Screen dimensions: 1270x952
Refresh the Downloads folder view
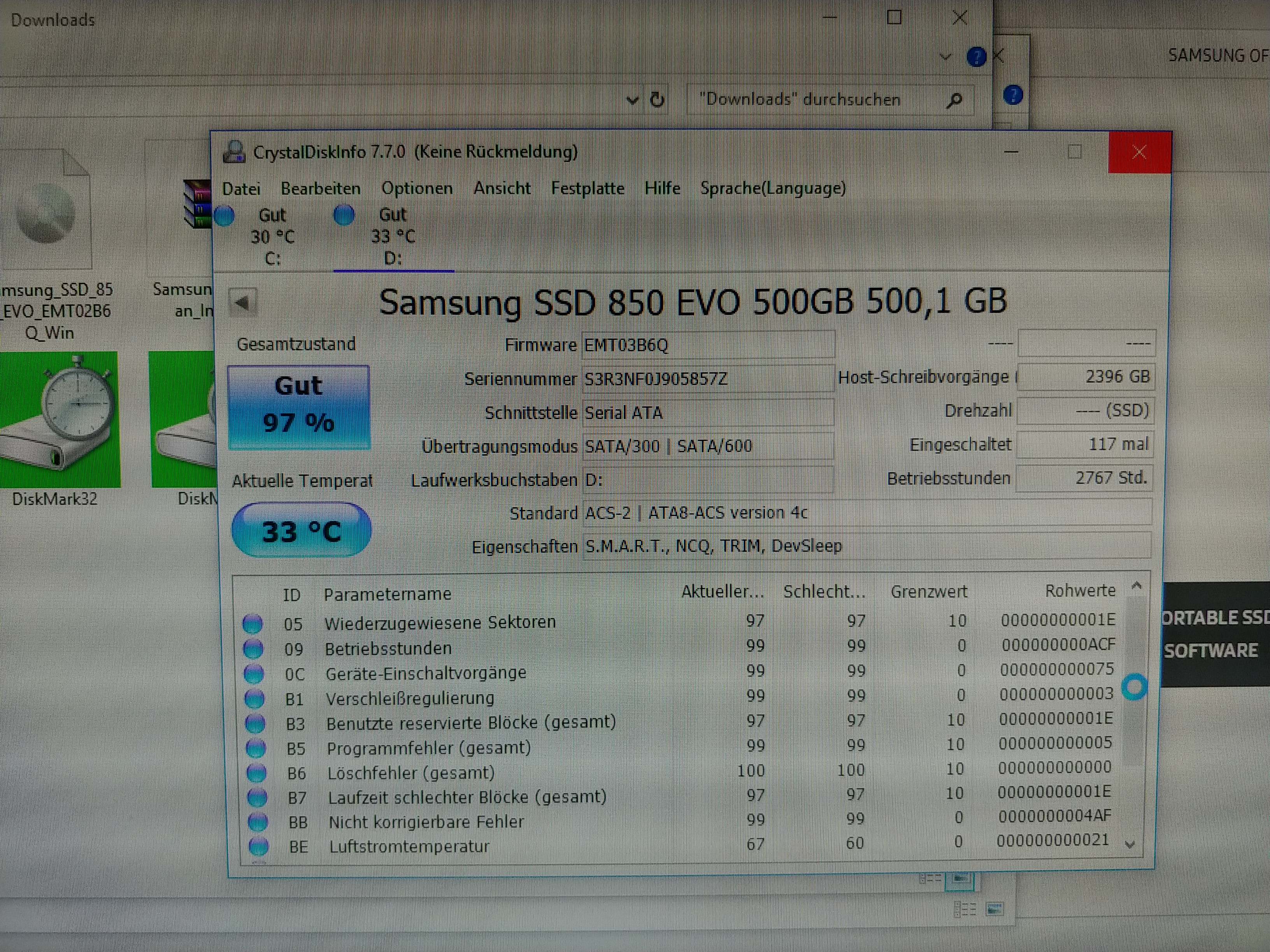[658, 100]
